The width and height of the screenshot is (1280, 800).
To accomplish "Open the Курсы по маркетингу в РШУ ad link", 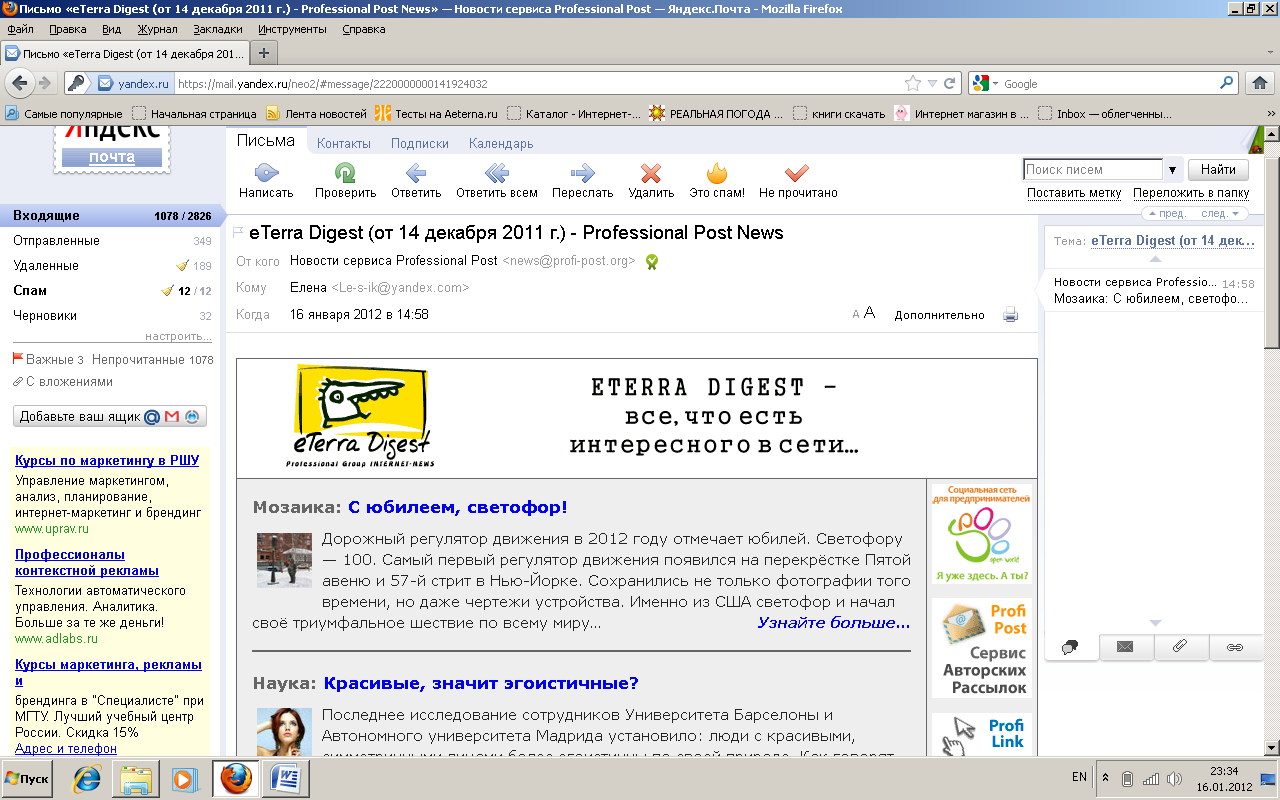I will click(x=107, y=460).
